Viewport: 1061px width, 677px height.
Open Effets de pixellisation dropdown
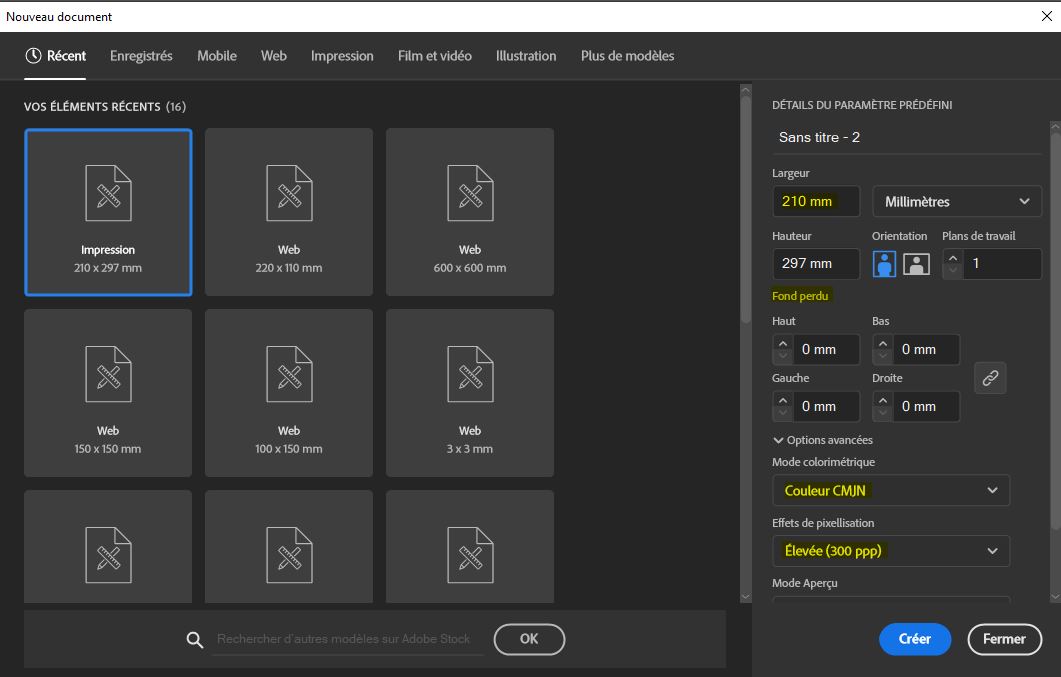click(891, 551)
